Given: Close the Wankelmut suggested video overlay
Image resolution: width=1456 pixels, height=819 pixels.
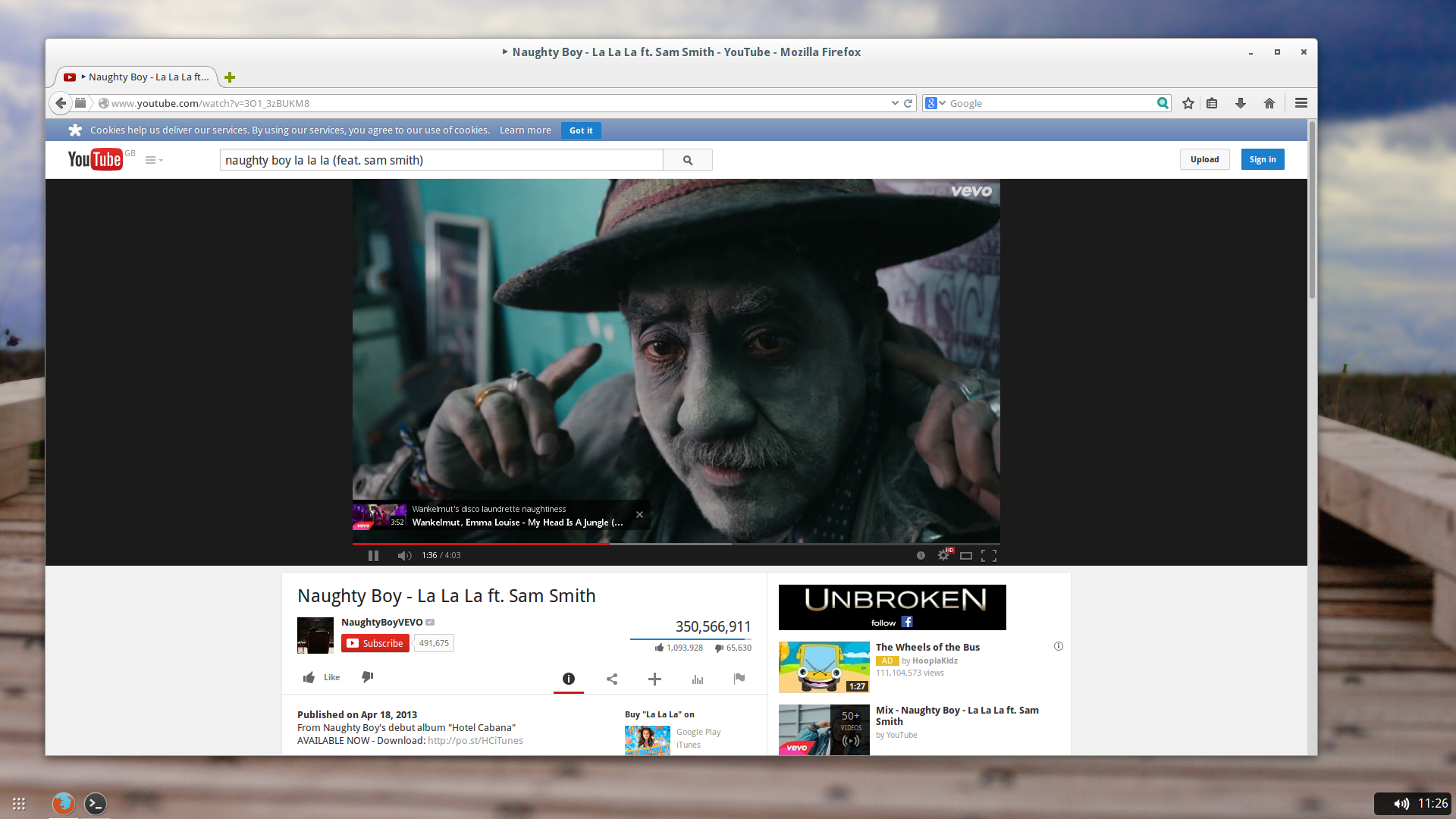Looking at the screenshot, I should coord(639,515).
